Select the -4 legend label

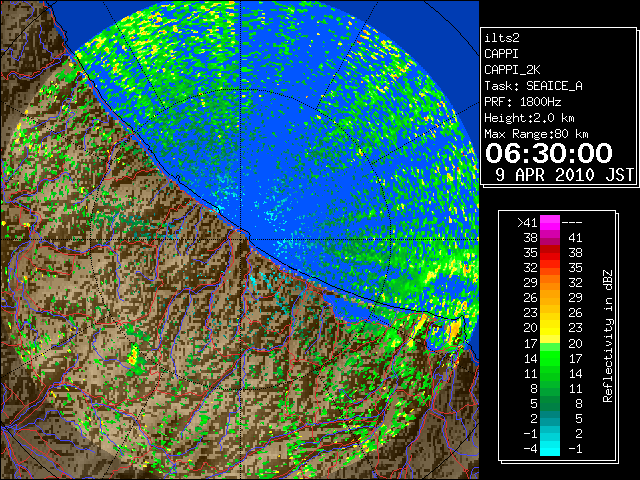[x=530, y=449]
